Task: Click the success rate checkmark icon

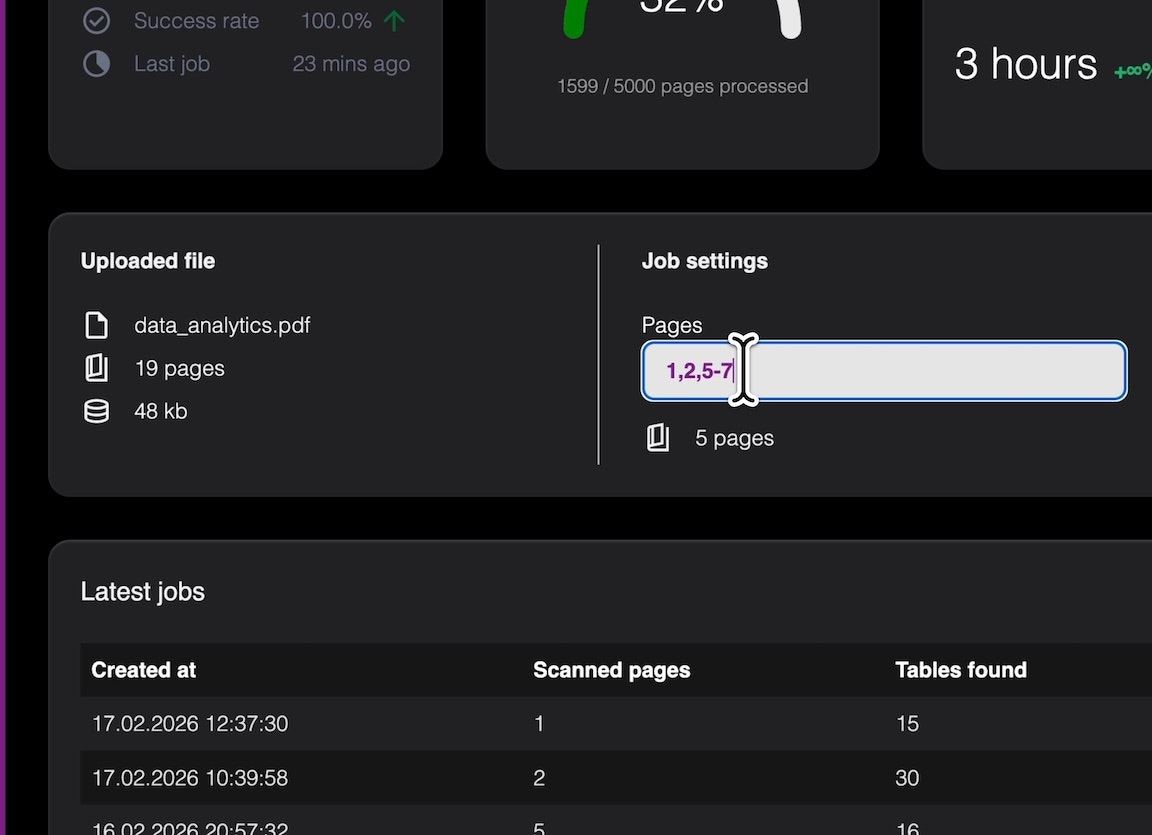Action: click(x=96, y=20)
